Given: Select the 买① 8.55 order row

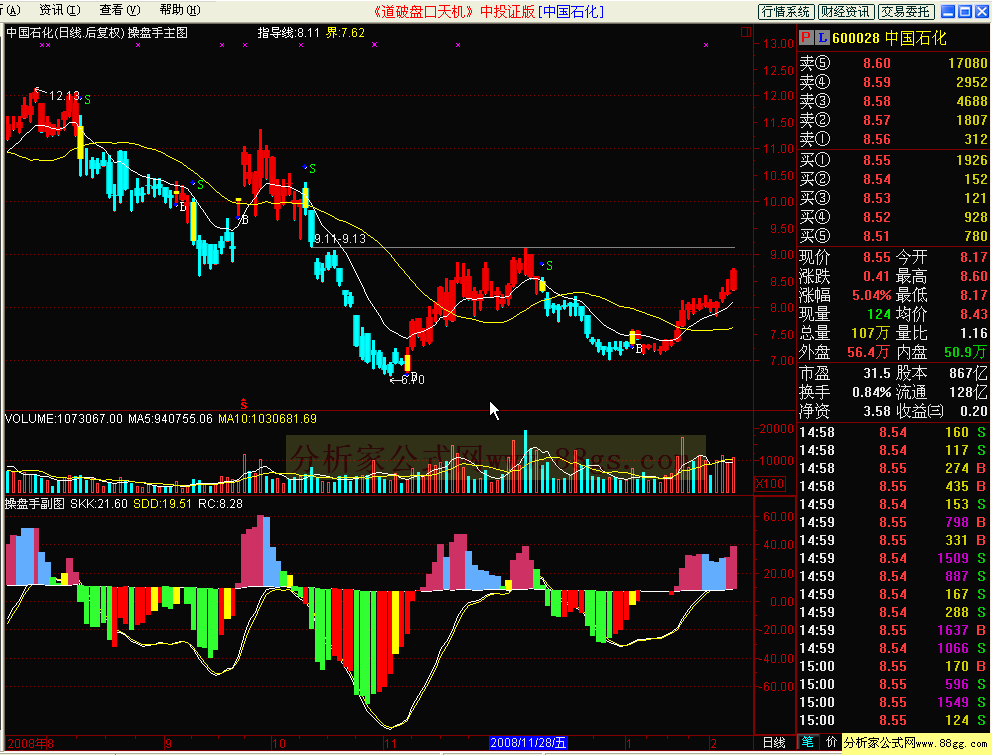Looking at the screenshot, I should (893, 160).
